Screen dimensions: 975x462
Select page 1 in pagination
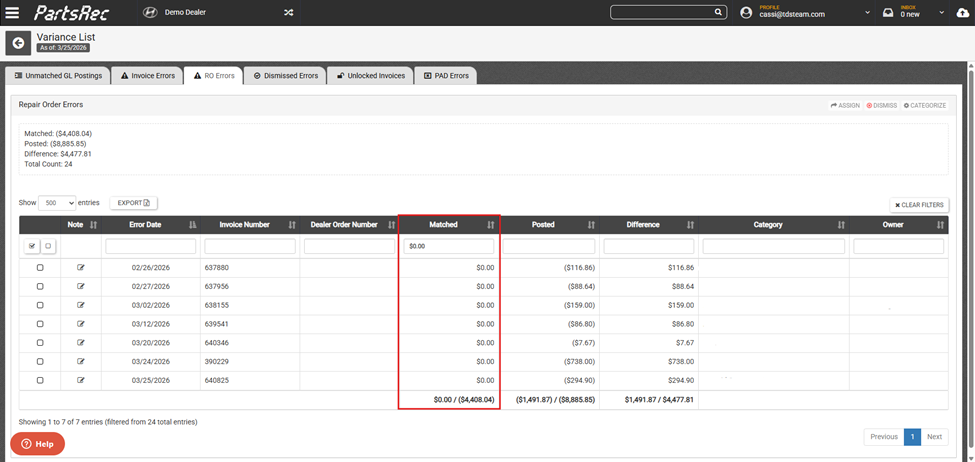click(x=912, y=437)
